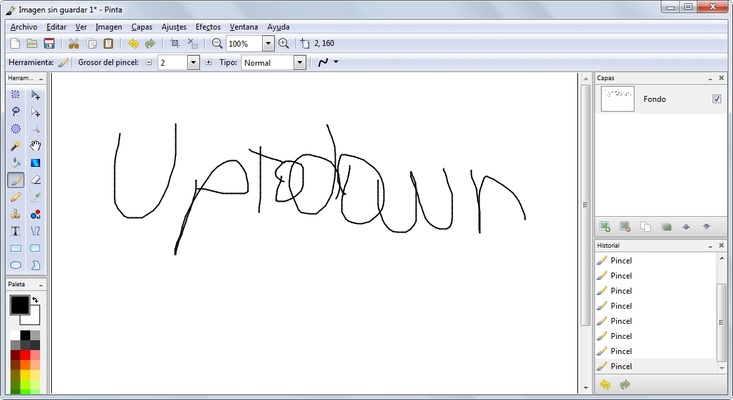Select the Recolor tool
This screenshot has width=733, height=400.
point(35,214)
